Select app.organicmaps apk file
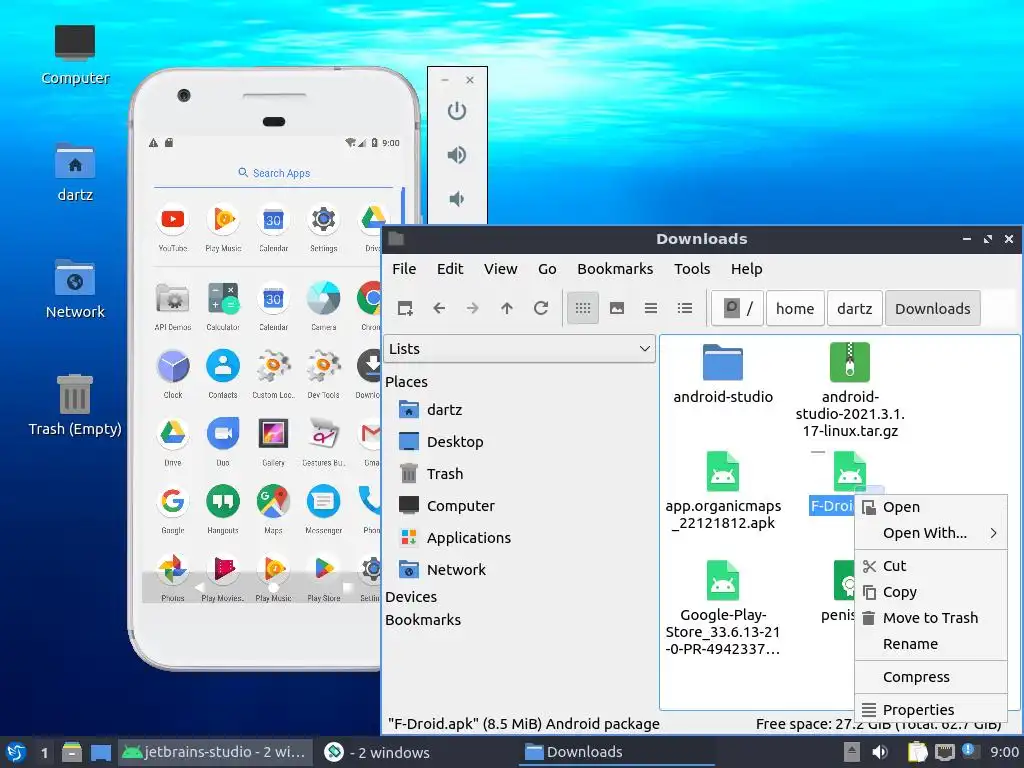This screenshot has height=768, width=1024. pyautogui.click(x=723, y=491)
